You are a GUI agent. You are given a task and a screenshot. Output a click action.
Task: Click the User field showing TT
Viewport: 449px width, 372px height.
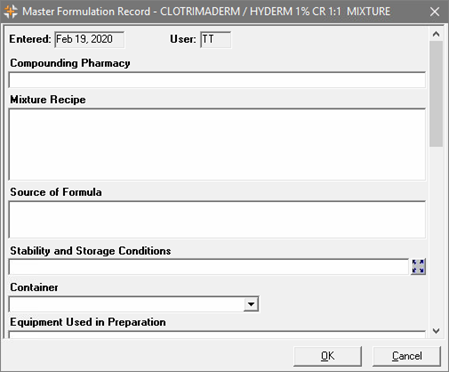(215, 39)
